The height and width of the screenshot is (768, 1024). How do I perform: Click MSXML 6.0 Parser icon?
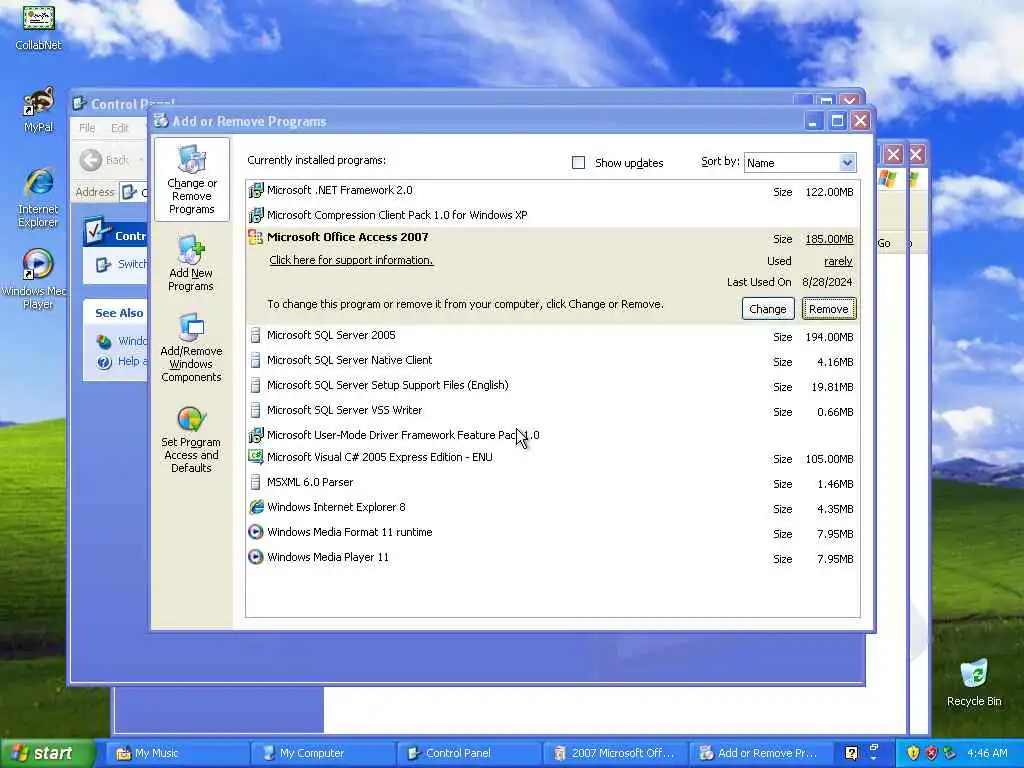[x=256, y=483]
